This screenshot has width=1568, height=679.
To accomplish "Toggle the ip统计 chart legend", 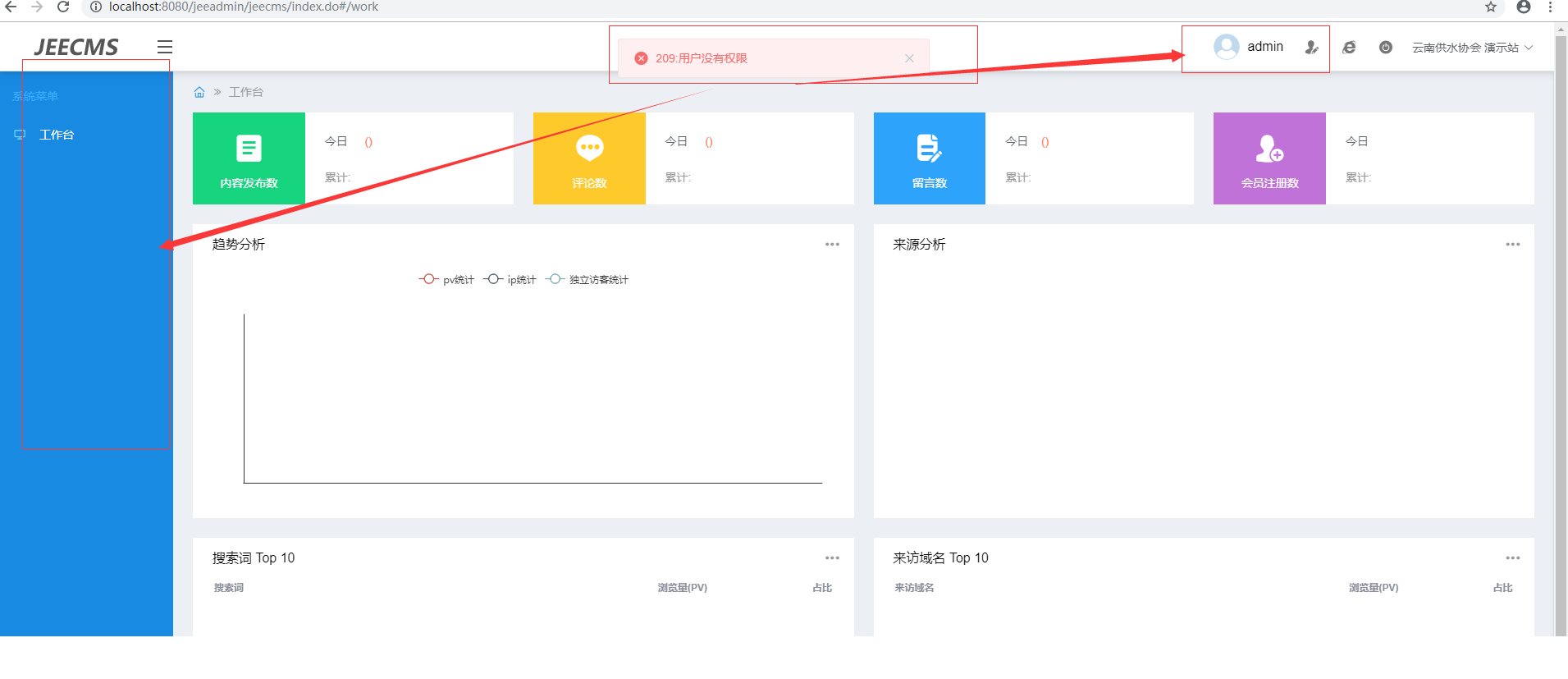I will click(510, 279).
